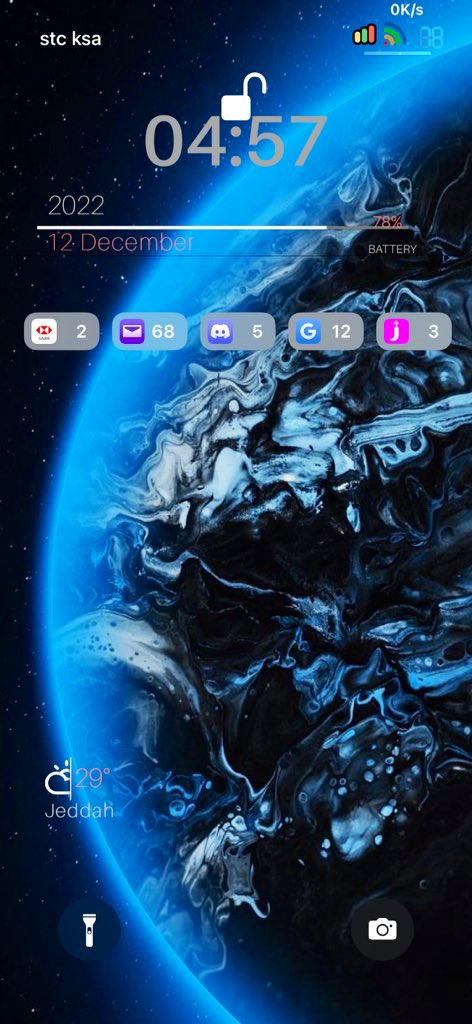
Task: Tap the Jeddah city label
Action: tap(80, 811)
